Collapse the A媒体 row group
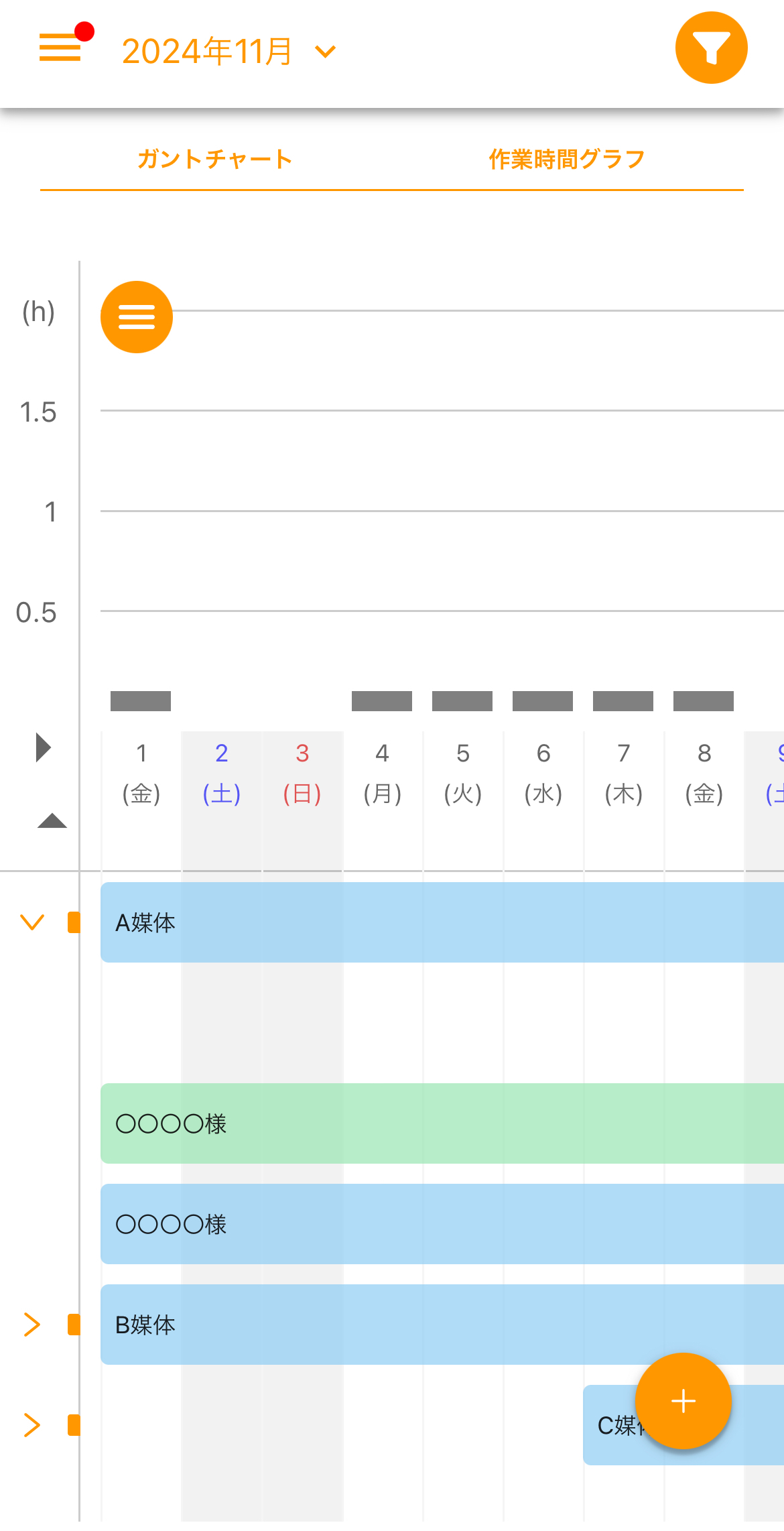The width and height of the screenshot is (784, 1531). point(32,922)
